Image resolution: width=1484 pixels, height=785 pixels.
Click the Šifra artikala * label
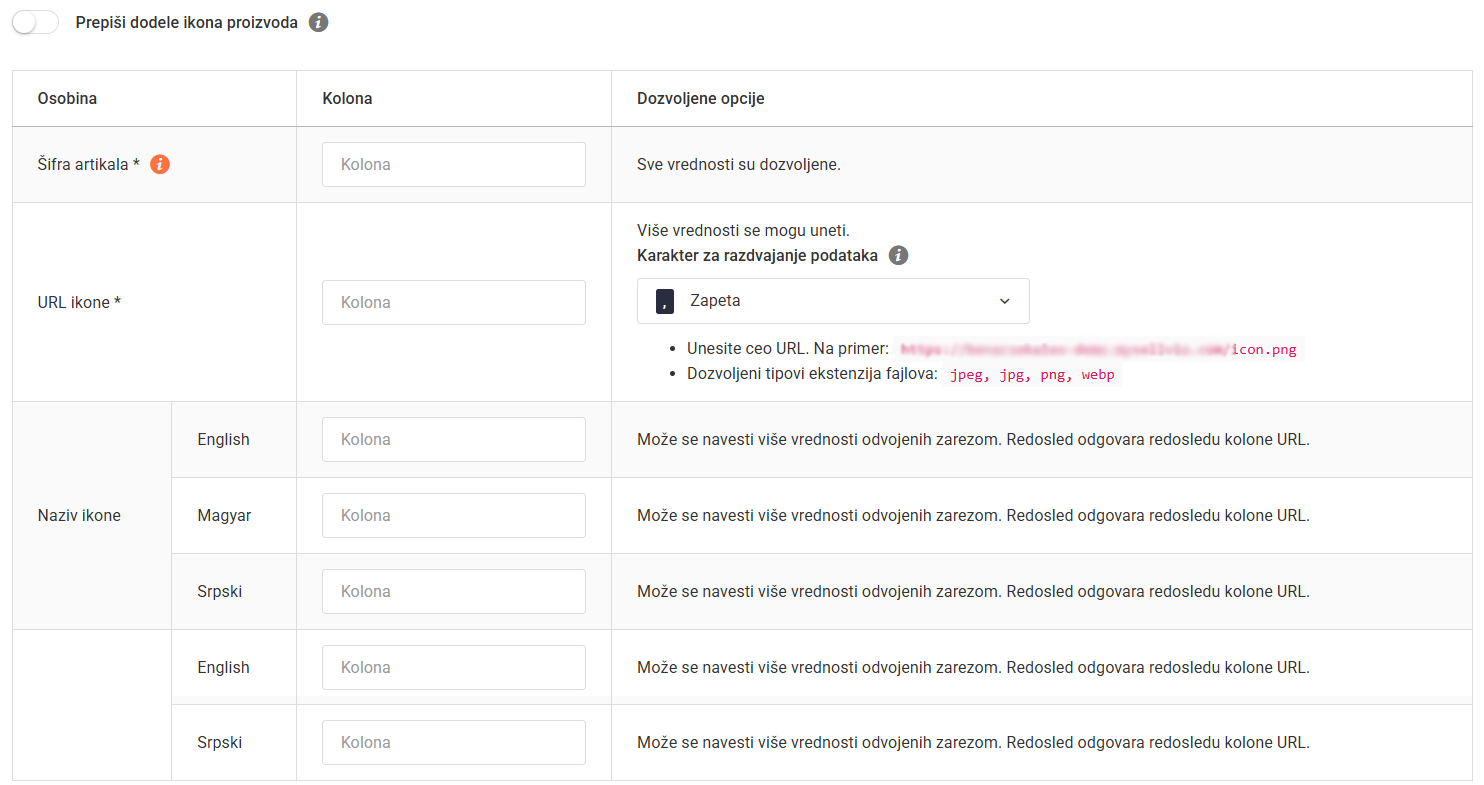(x=88, y=164)
